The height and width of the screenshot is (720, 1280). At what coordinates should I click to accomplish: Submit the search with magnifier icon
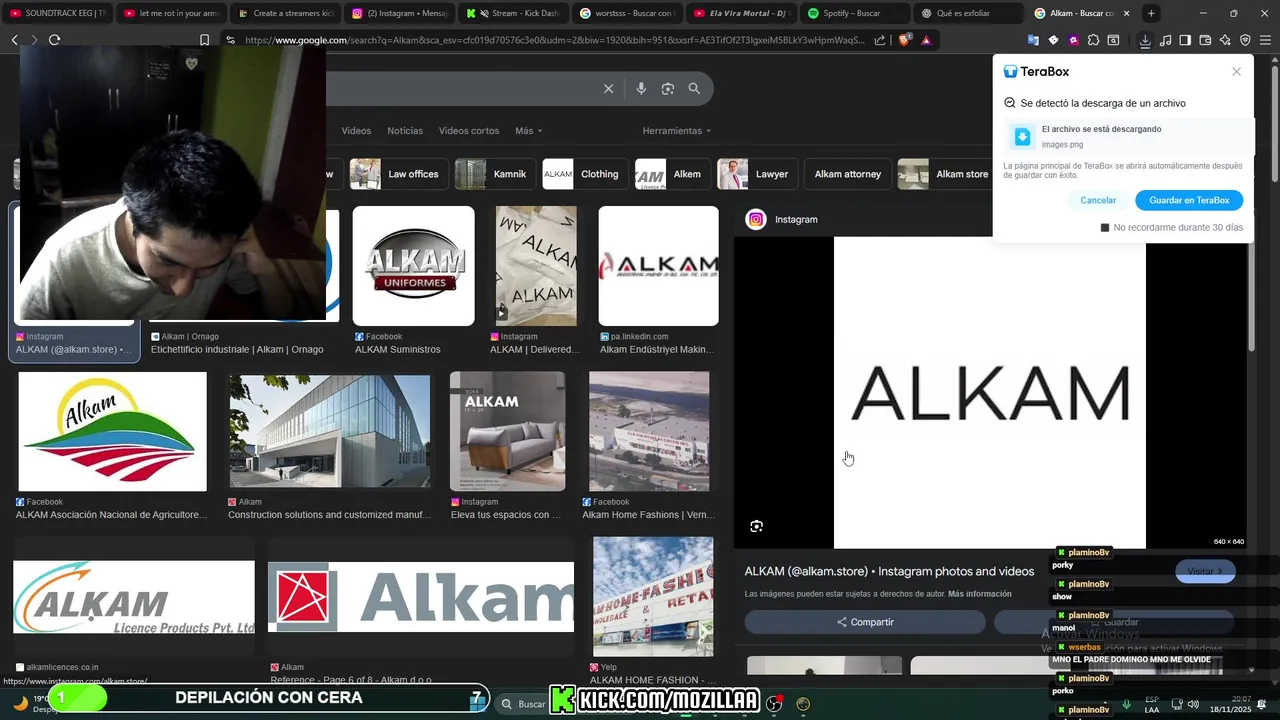[694, 89]
